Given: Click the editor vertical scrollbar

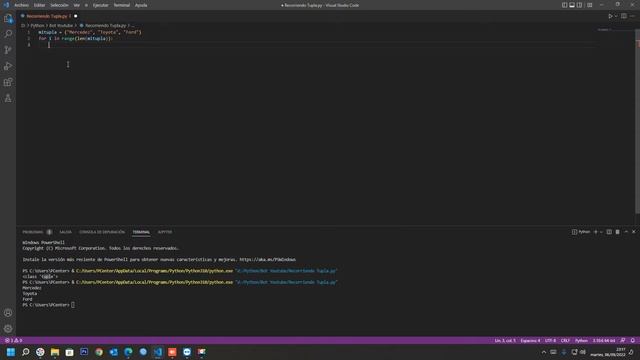Looking at the screenshot, I should [x=637, y=122].
